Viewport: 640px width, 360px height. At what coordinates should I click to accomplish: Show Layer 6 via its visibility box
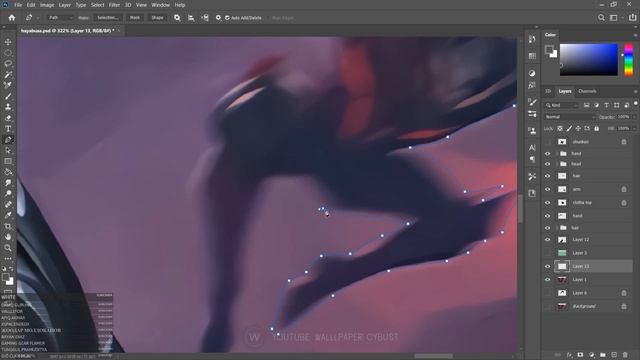pyautogui.click(x=548, y=293)
